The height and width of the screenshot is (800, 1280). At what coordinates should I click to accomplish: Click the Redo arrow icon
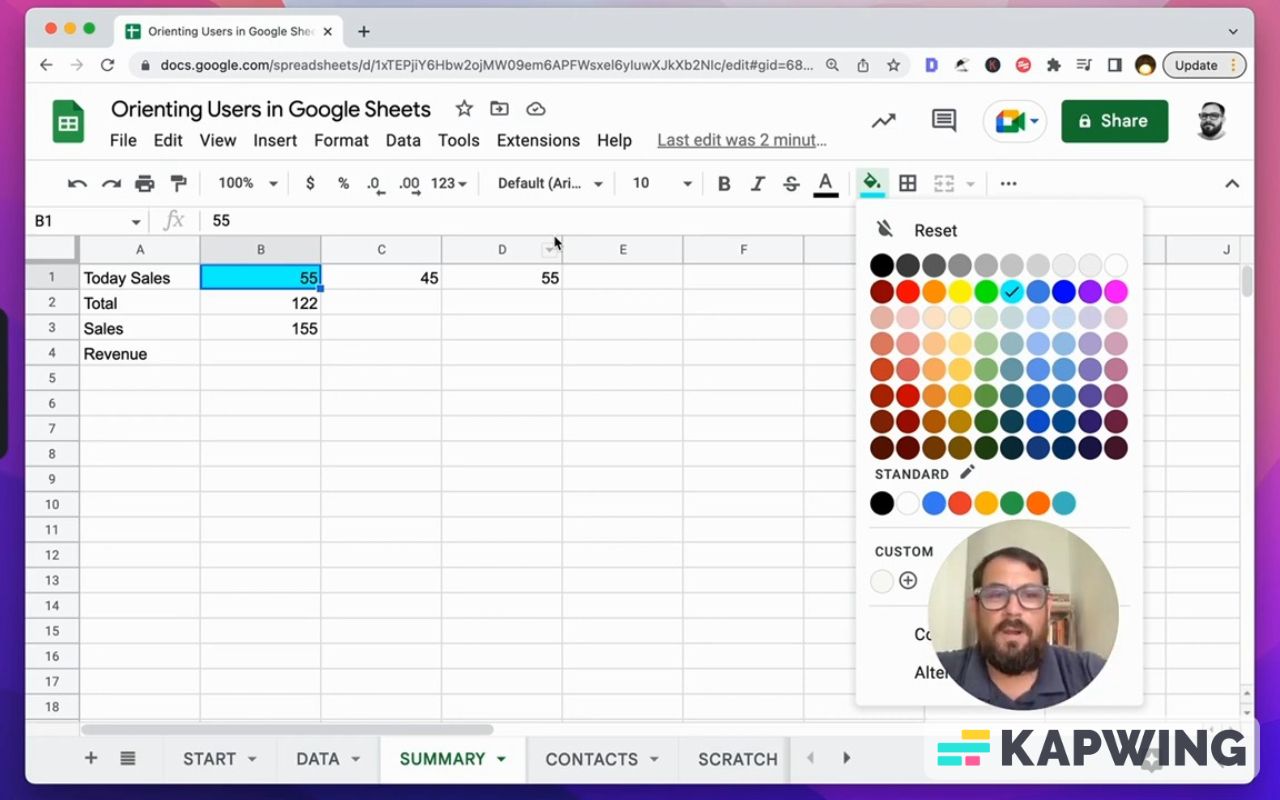tap(111, 184)
